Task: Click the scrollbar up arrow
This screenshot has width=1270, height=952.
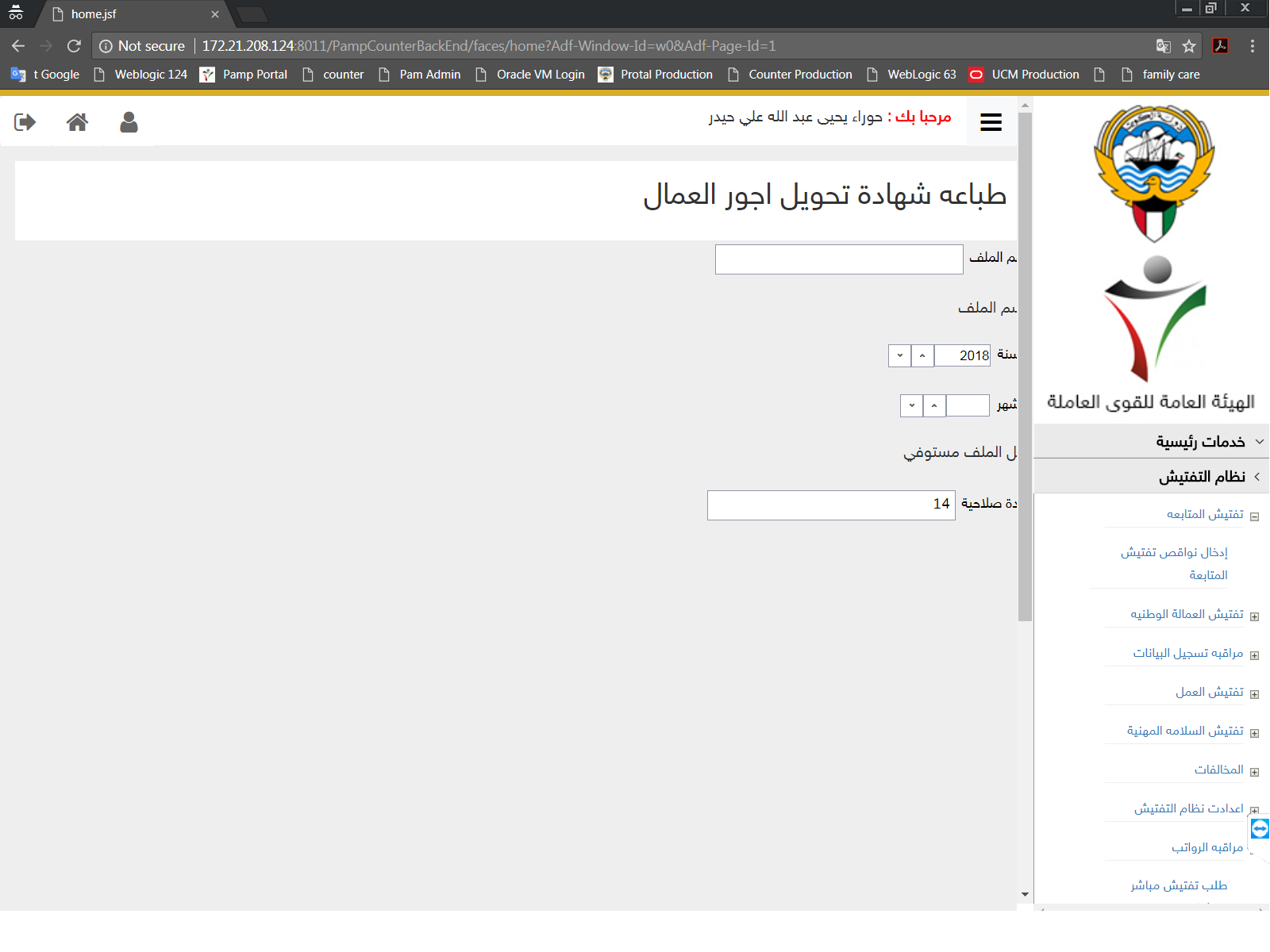Action: pos(1025,105)
